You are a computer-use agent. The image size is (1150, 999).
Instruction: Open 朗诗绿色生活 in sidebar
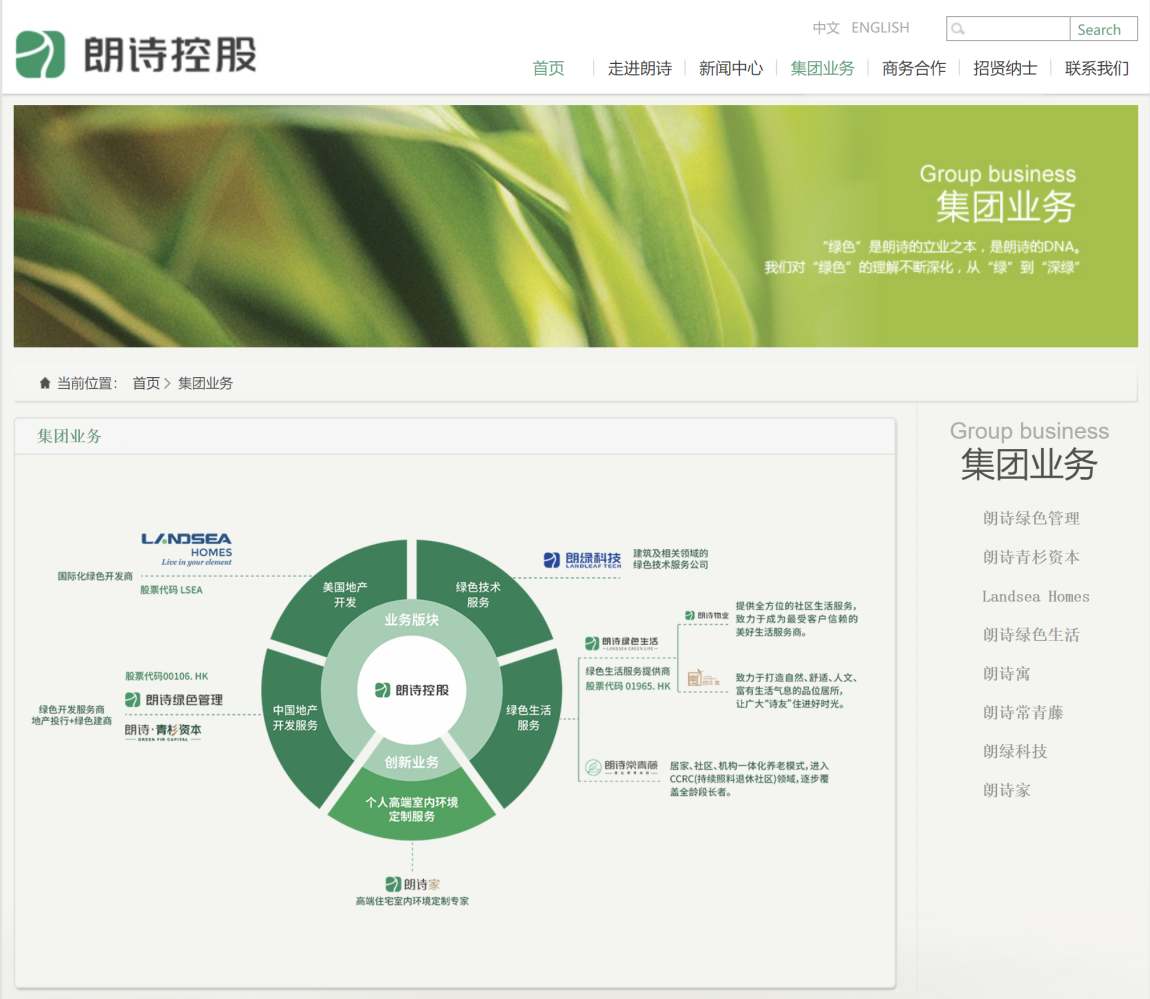1030,635
